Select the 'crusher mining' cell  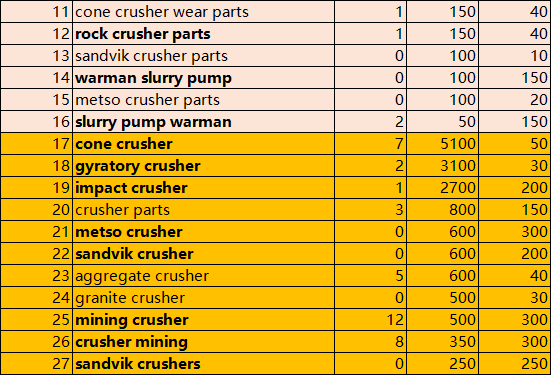[203, 342]
